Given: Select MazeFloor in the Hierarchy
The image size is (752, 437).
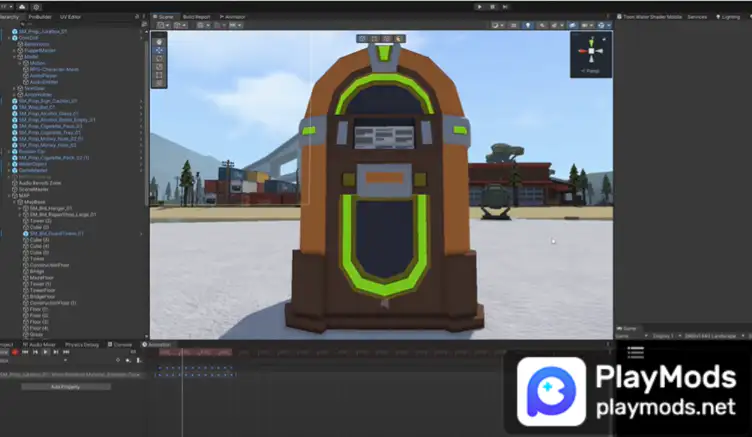Looking at the screenshot, I should point(42,277).
